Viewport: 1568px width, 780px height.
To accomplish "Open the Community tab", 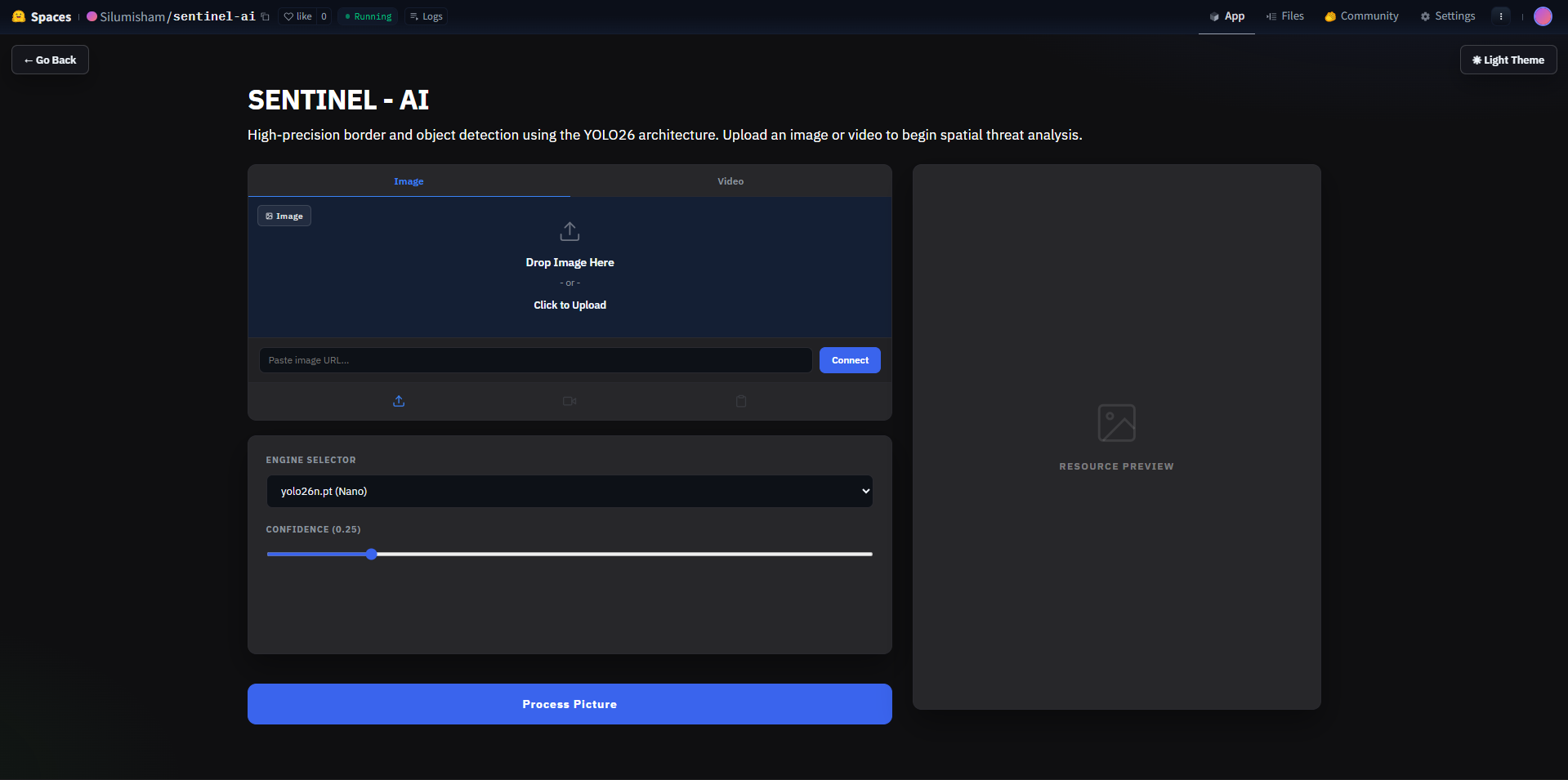I will pos(1361,16).
